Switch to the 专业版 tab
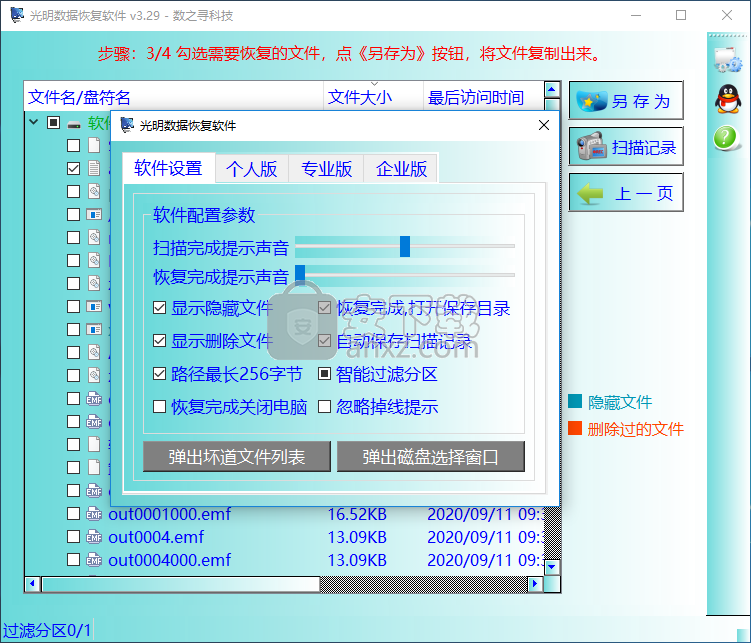Viewport: 751px width, 643px height. (x=326, y=169)
